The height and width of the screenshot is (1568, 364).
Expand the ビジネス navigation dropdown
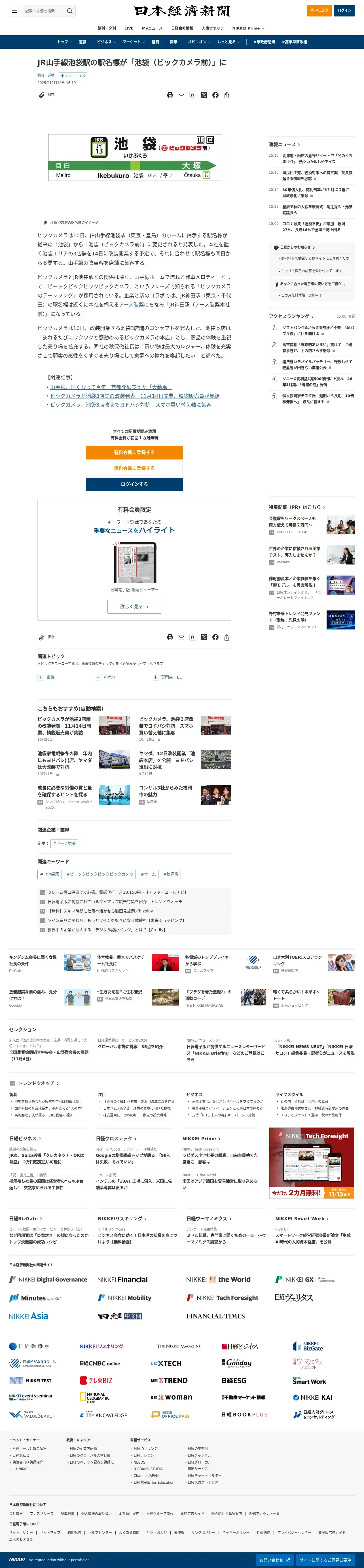tap(106, 42)
